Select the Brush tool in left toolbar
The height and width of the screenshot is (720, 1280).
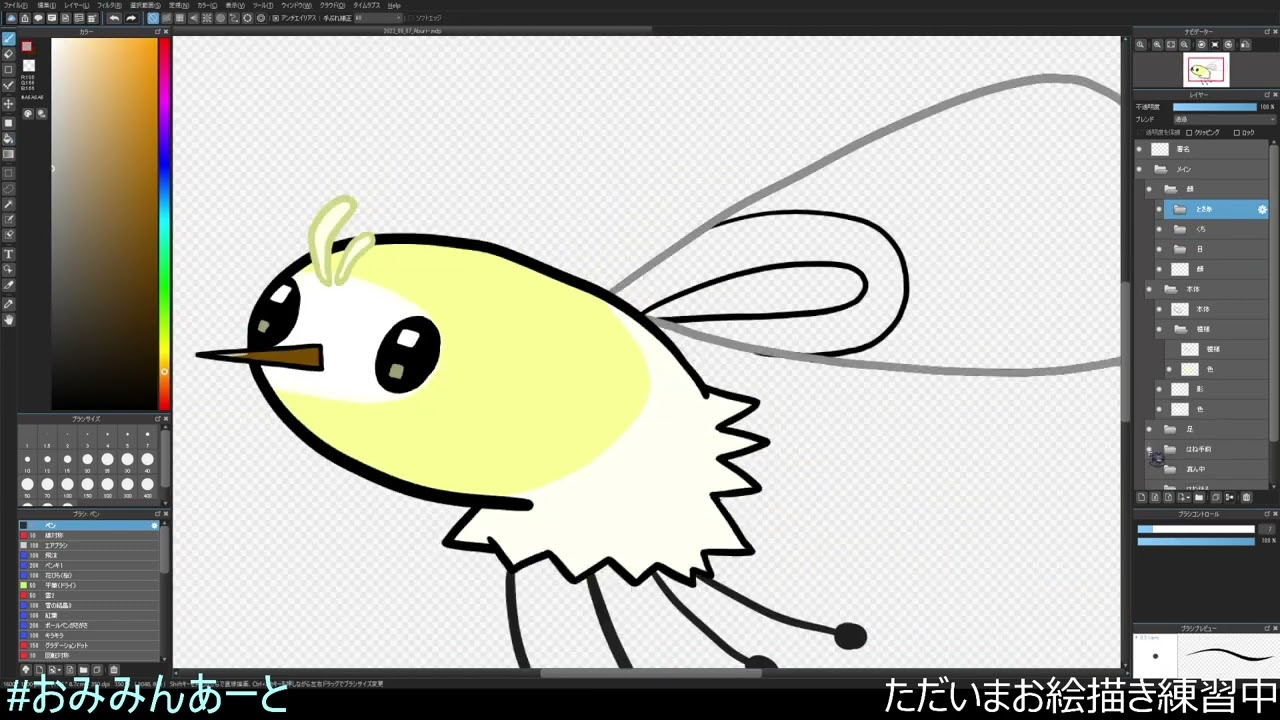click(9, 38)
